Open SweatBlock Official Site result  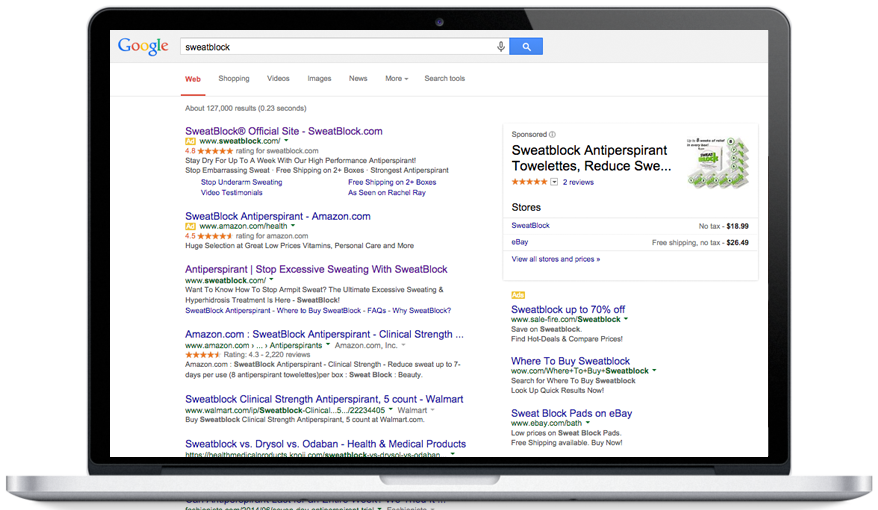[x=284, y=131]
